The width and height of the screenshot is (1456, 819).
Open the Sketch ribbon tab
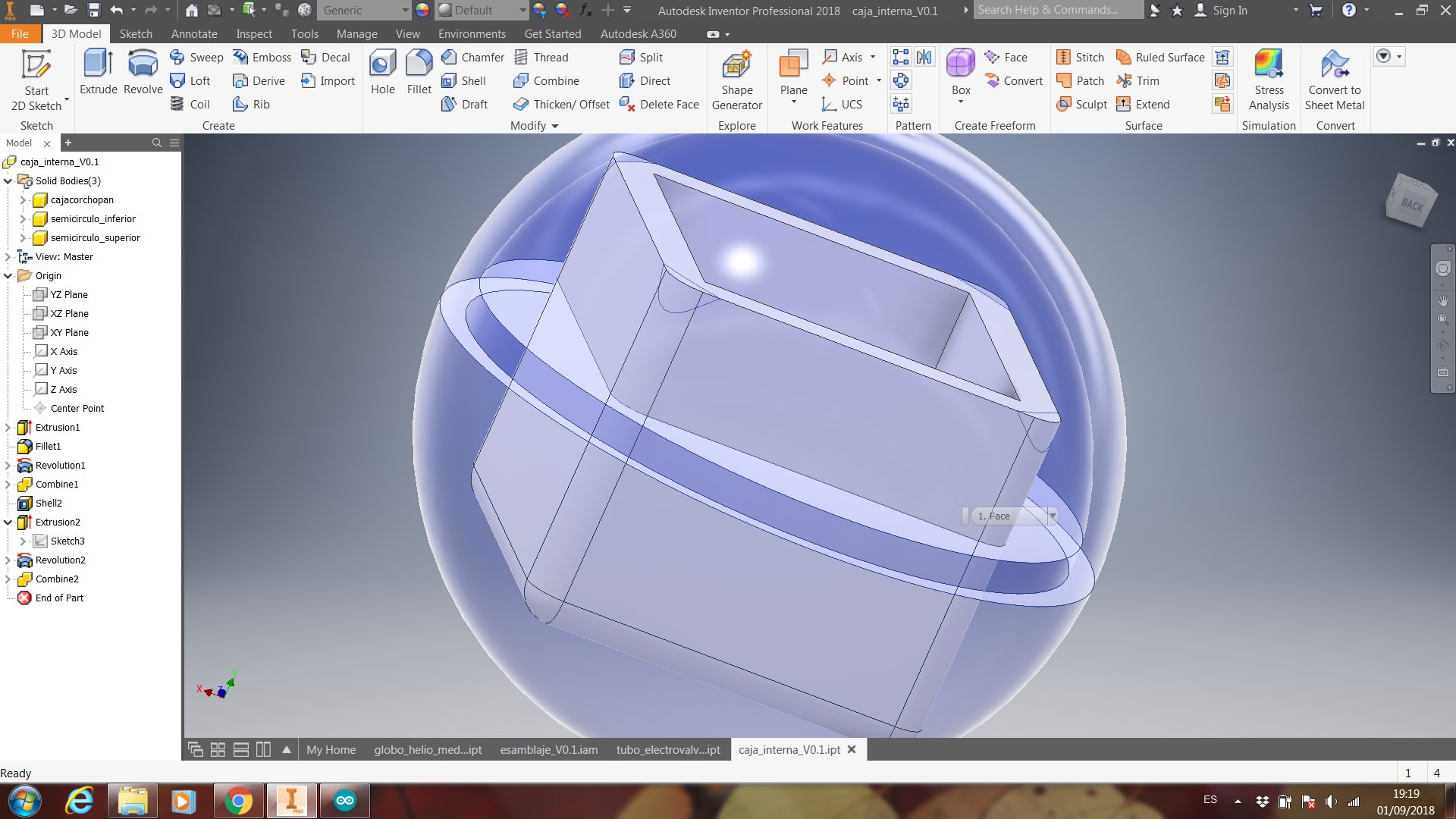tap(136, 34)
